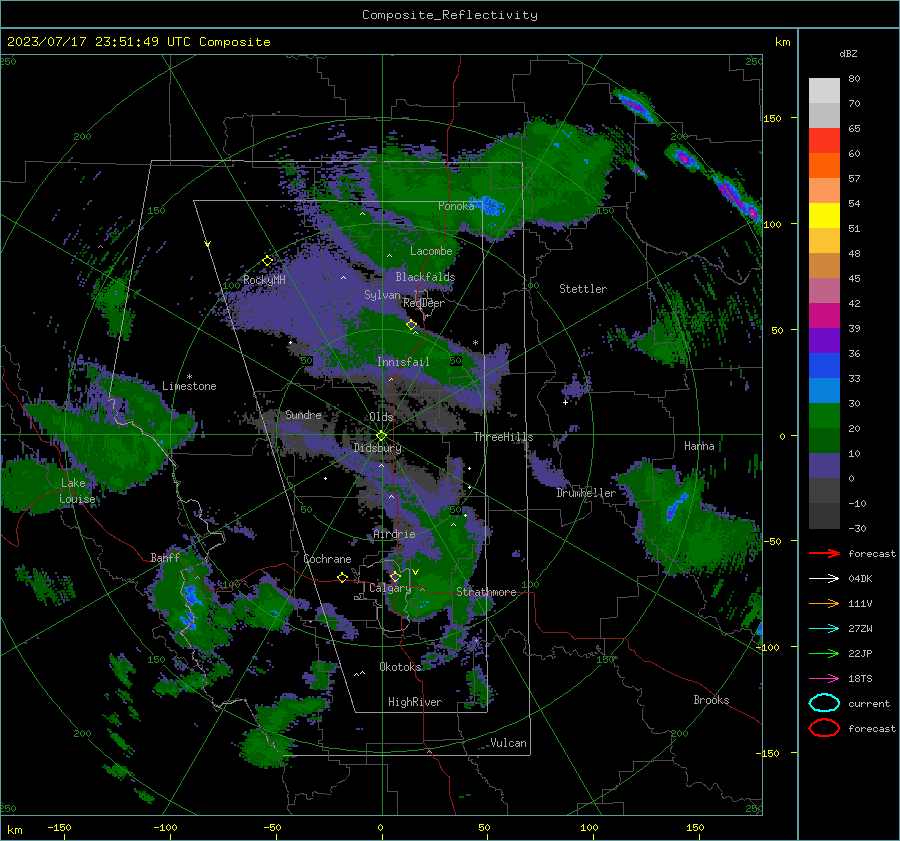
Task: Click the green 20 dBZ color swatch
Action: (x=824, y=416)
